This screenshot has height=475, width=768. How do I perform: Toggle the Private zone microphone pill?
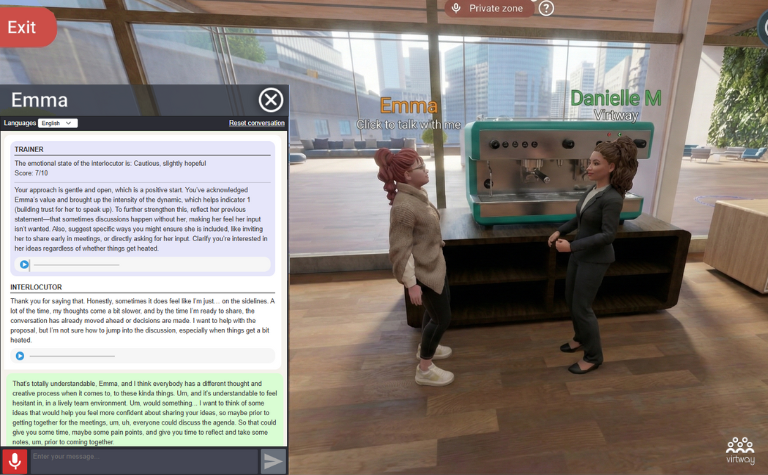click(x=489, y=8)
